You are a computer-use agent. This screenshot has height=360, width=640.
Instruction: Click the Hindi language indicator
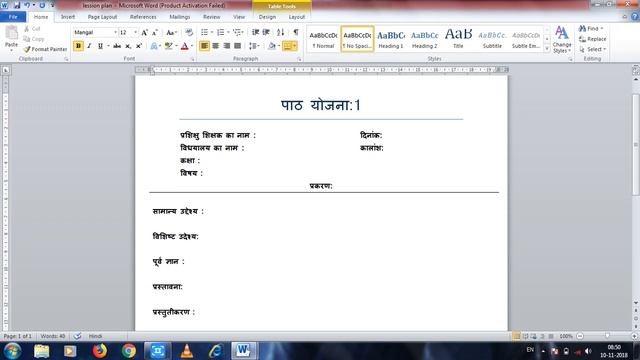pos(95,336)
